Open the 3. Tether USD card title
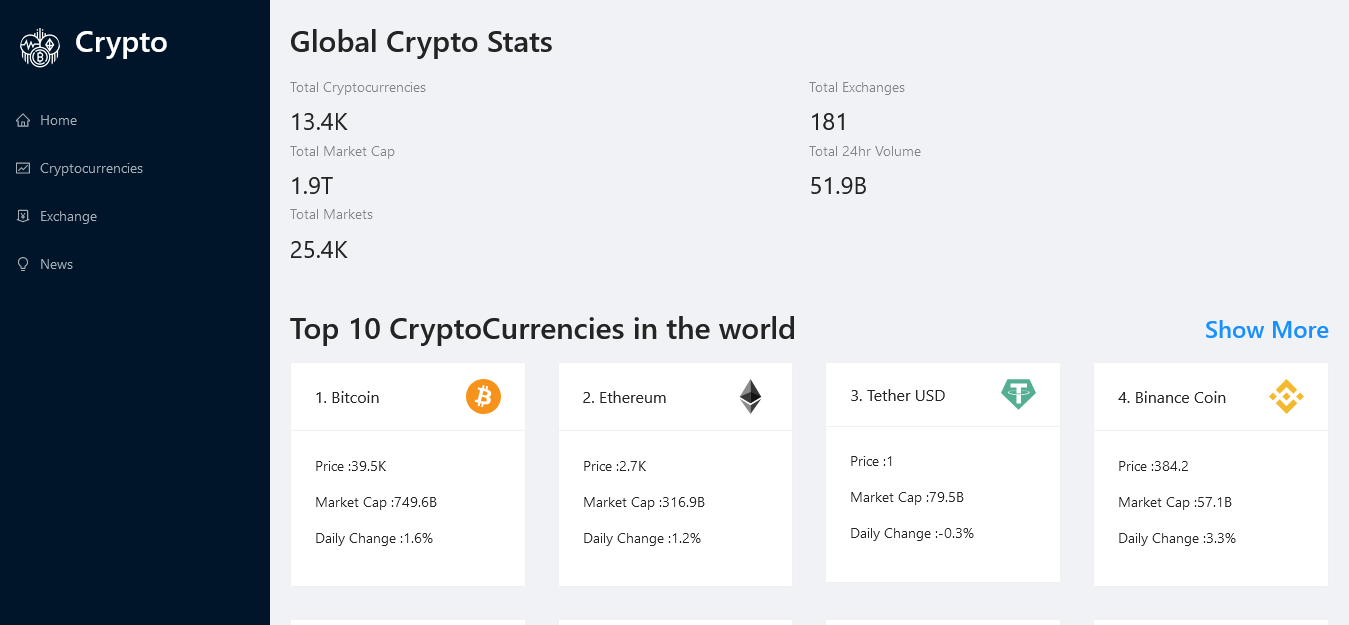The width and height of the screenshot is (1349, 625). [898, 395]
